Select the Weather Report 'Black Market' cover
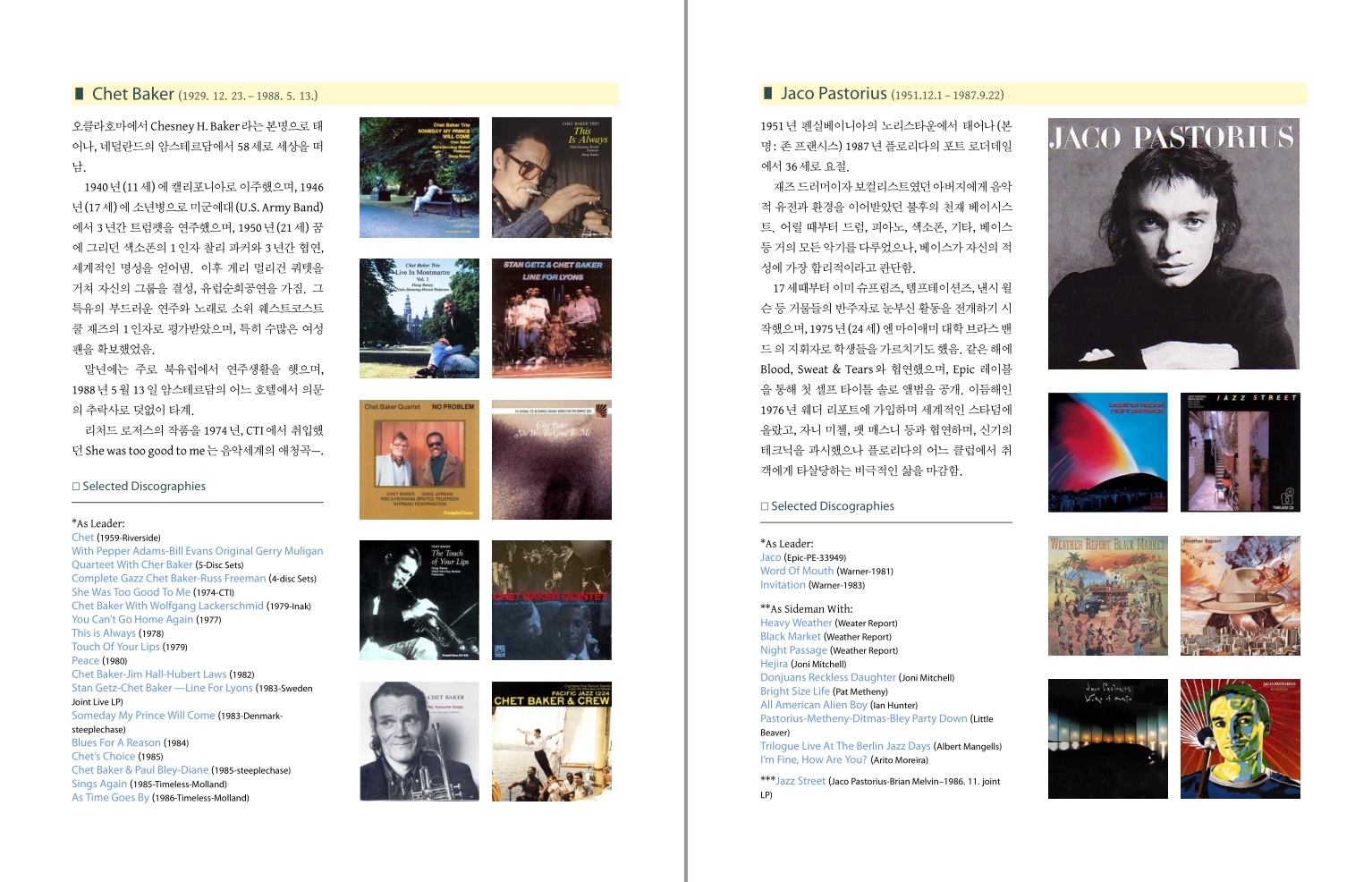Image resolution: width=1372 pixels, height=882 pixels. pyautogui.click(x=1108, y=596)
